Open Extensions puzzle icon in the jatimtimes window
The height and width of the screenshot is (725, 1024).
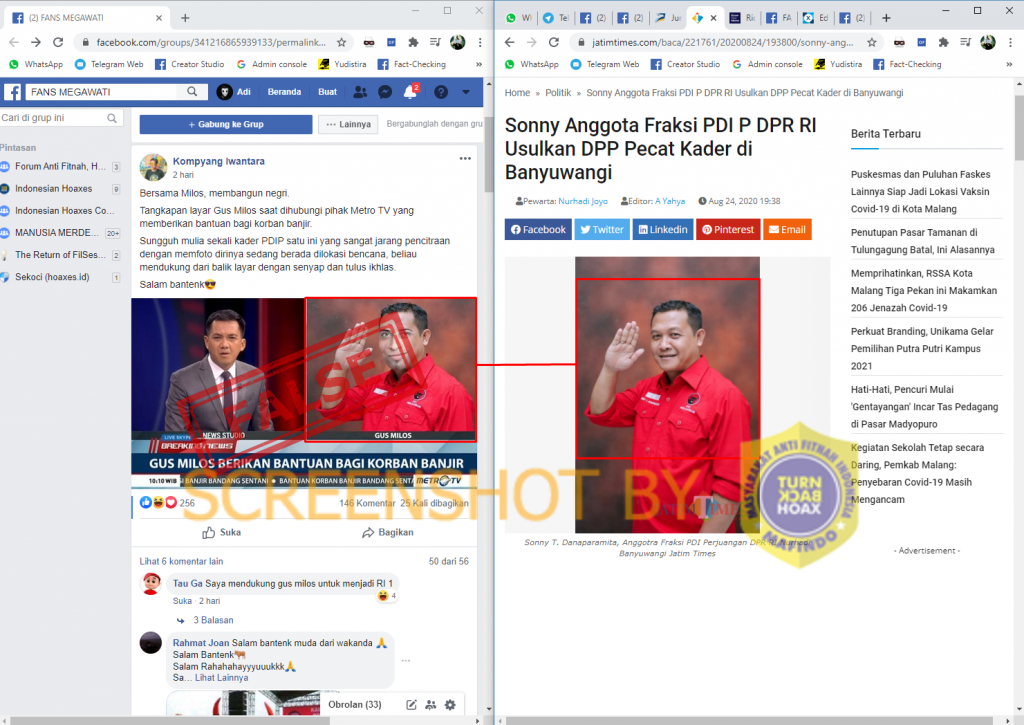pyautogui.click(x=943, y=42)
